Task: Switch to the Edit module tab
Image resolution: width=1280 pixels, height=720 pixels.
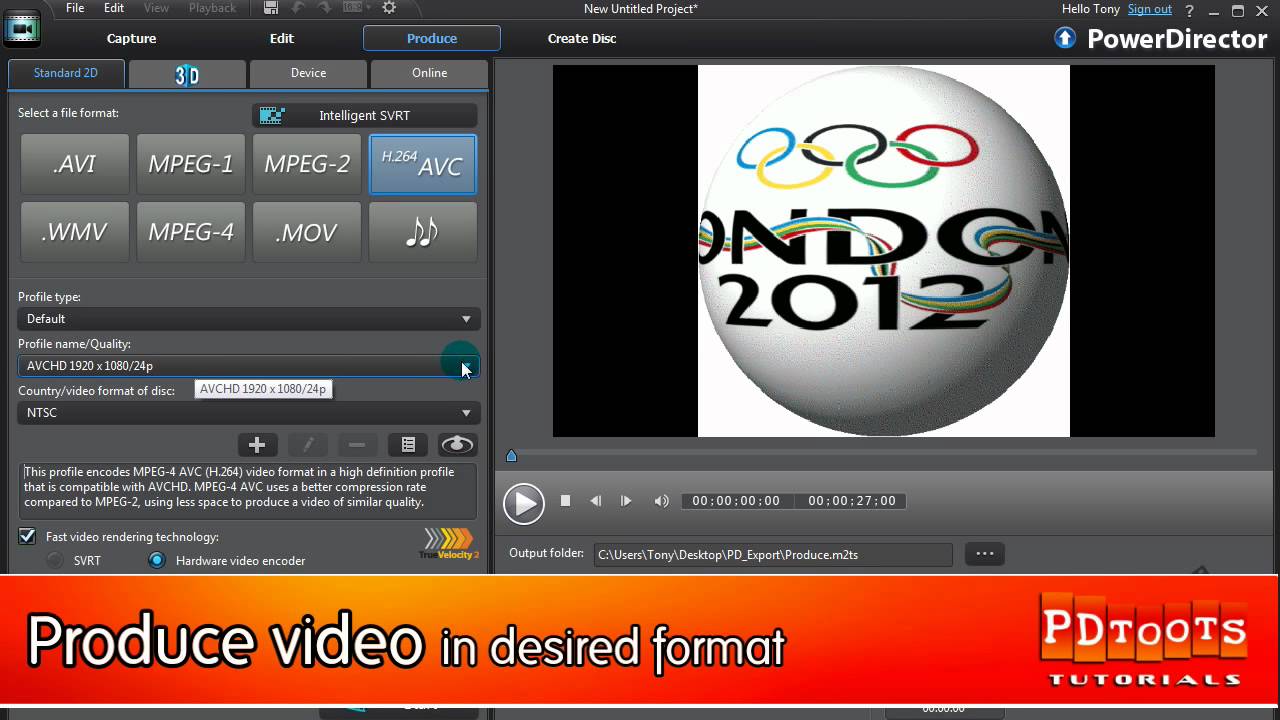Action: (282, 38)
